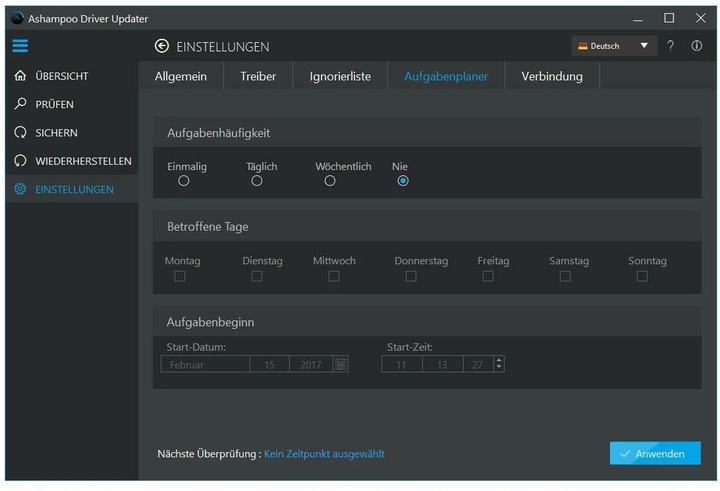Click the home icon beside ÜBERSICHT

pyautogui.click(x=20, y=75)
